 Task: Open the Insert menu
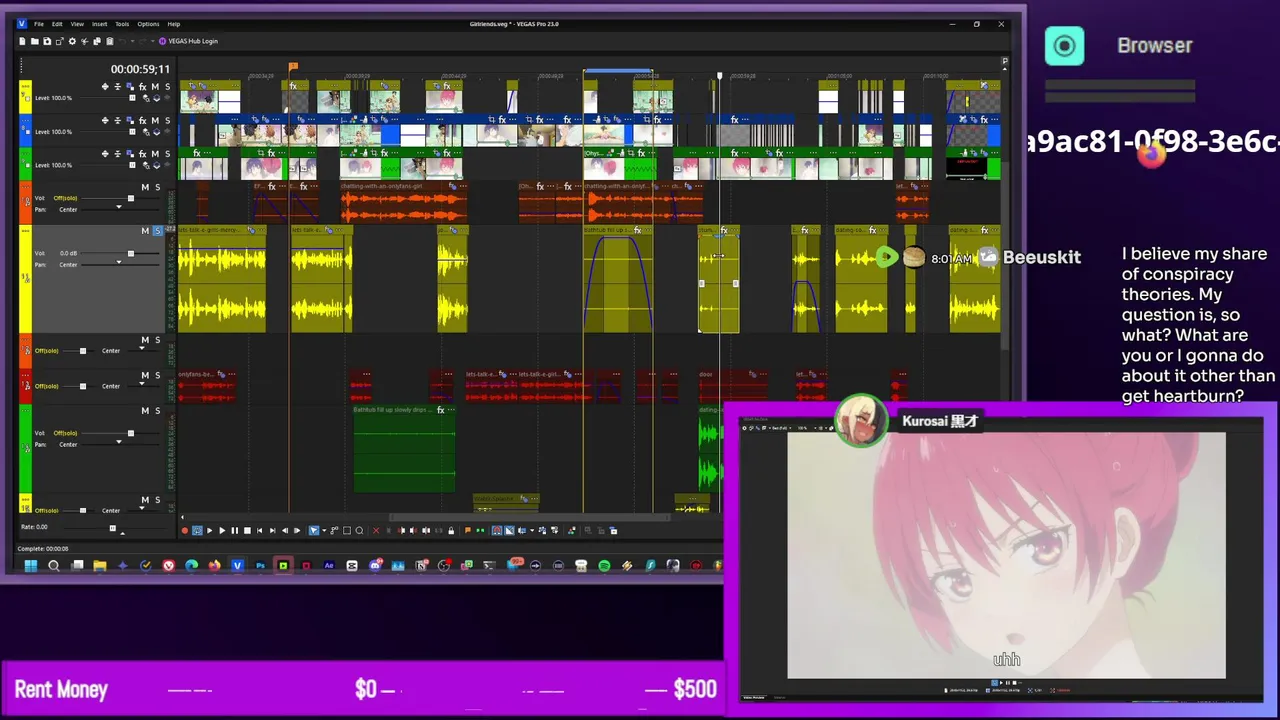pyautogui.click(x=99, y=24)
